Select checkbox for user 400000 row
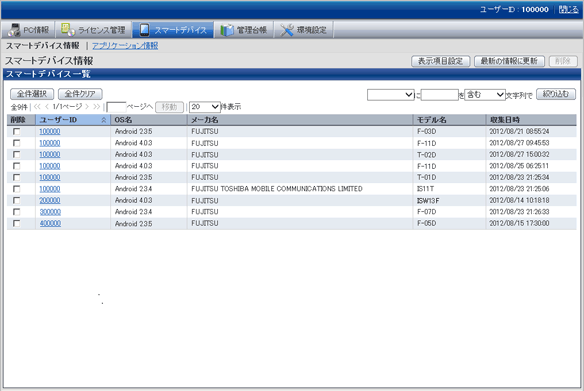Image resolution: width=584 pixels, height=391 pixels. tap(16, 223)
